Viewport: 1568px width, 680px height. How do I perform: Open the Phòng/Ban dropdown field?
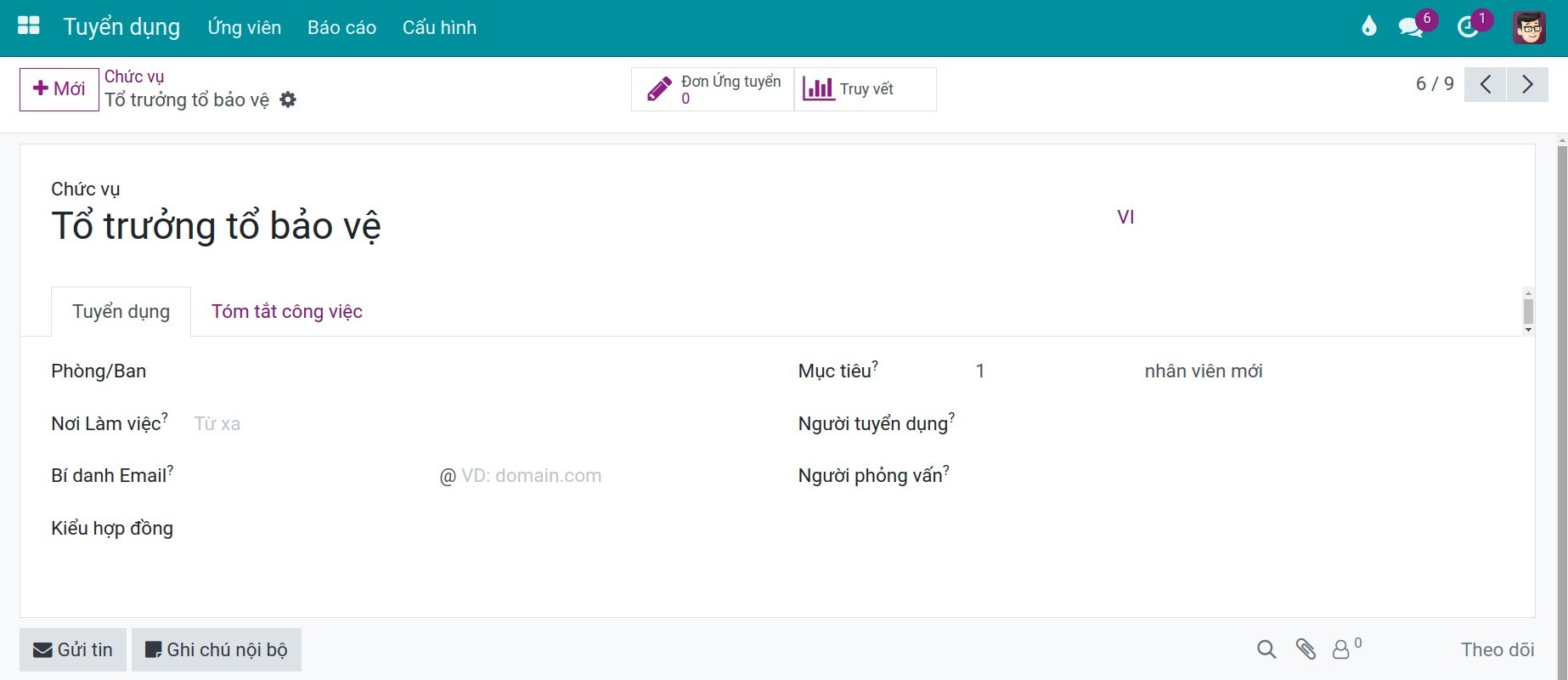[x=480, y=371]
